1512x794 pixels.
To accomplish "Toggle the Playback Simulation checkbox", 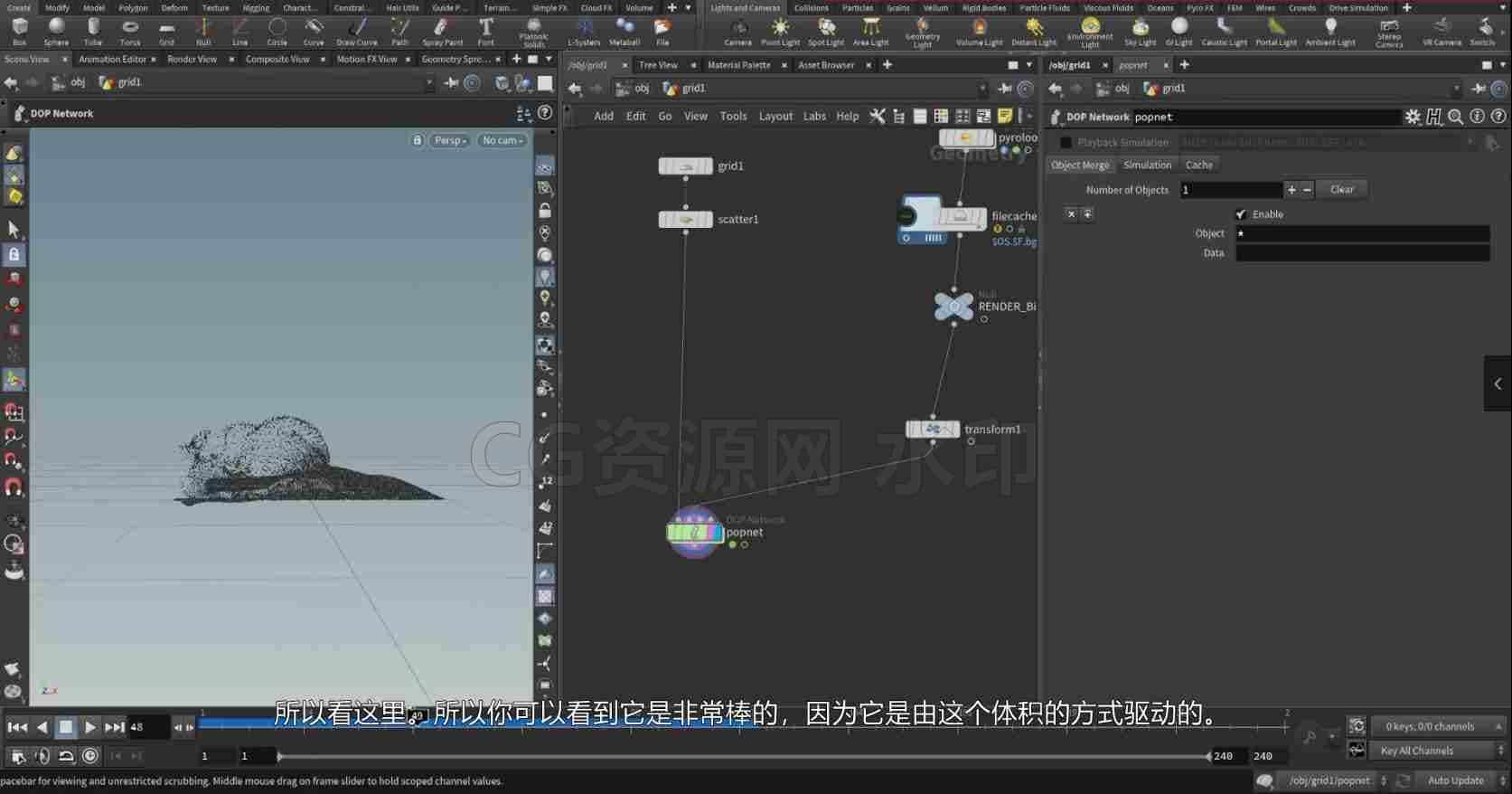I will pyautogui.click(x=1066, y=143).
